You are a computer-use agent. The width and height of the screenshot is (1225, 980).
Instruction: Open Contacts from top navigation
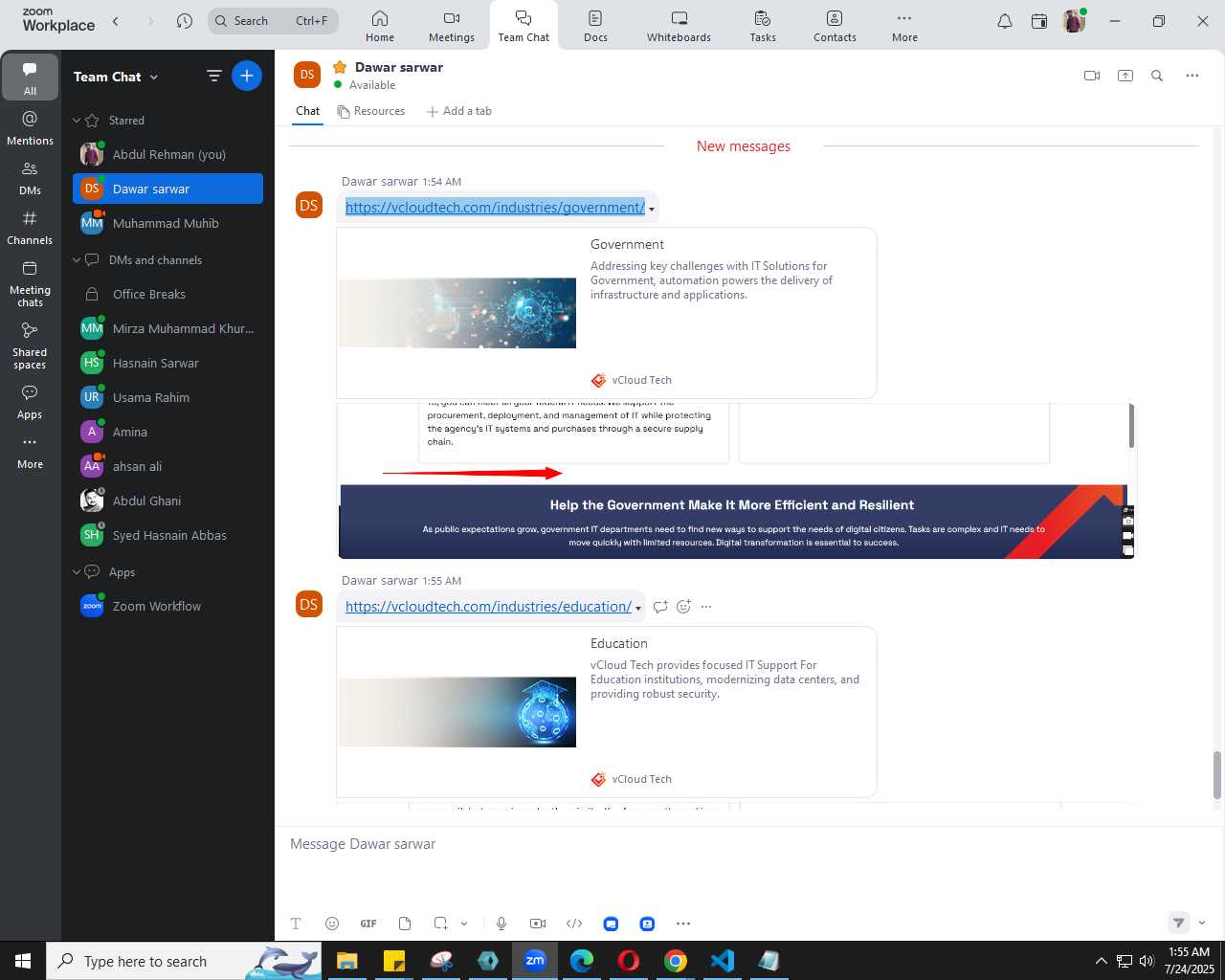835,26
